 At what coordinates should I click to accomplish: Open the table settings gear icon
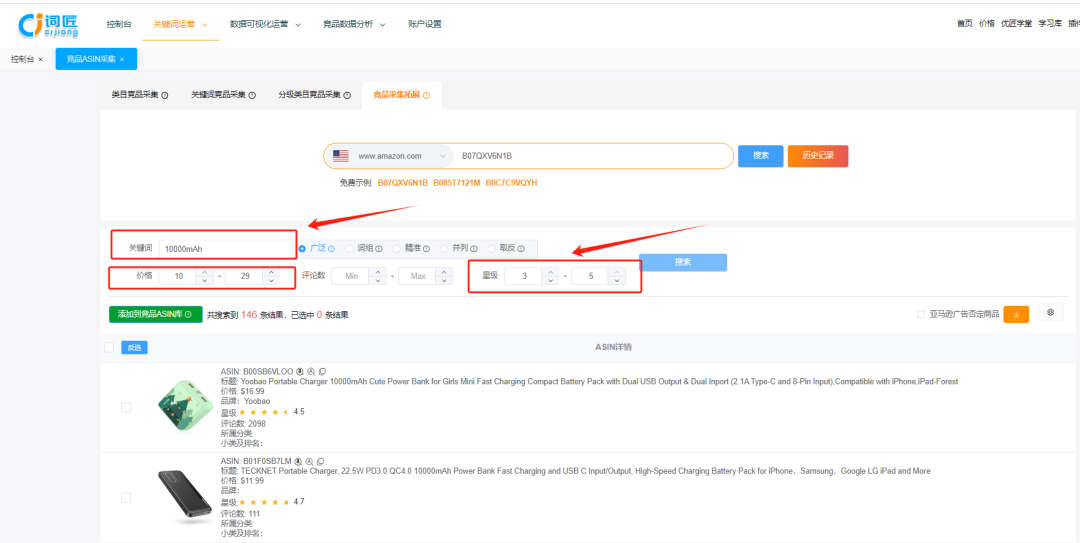pyautogui.click(x=1050, y=313)
